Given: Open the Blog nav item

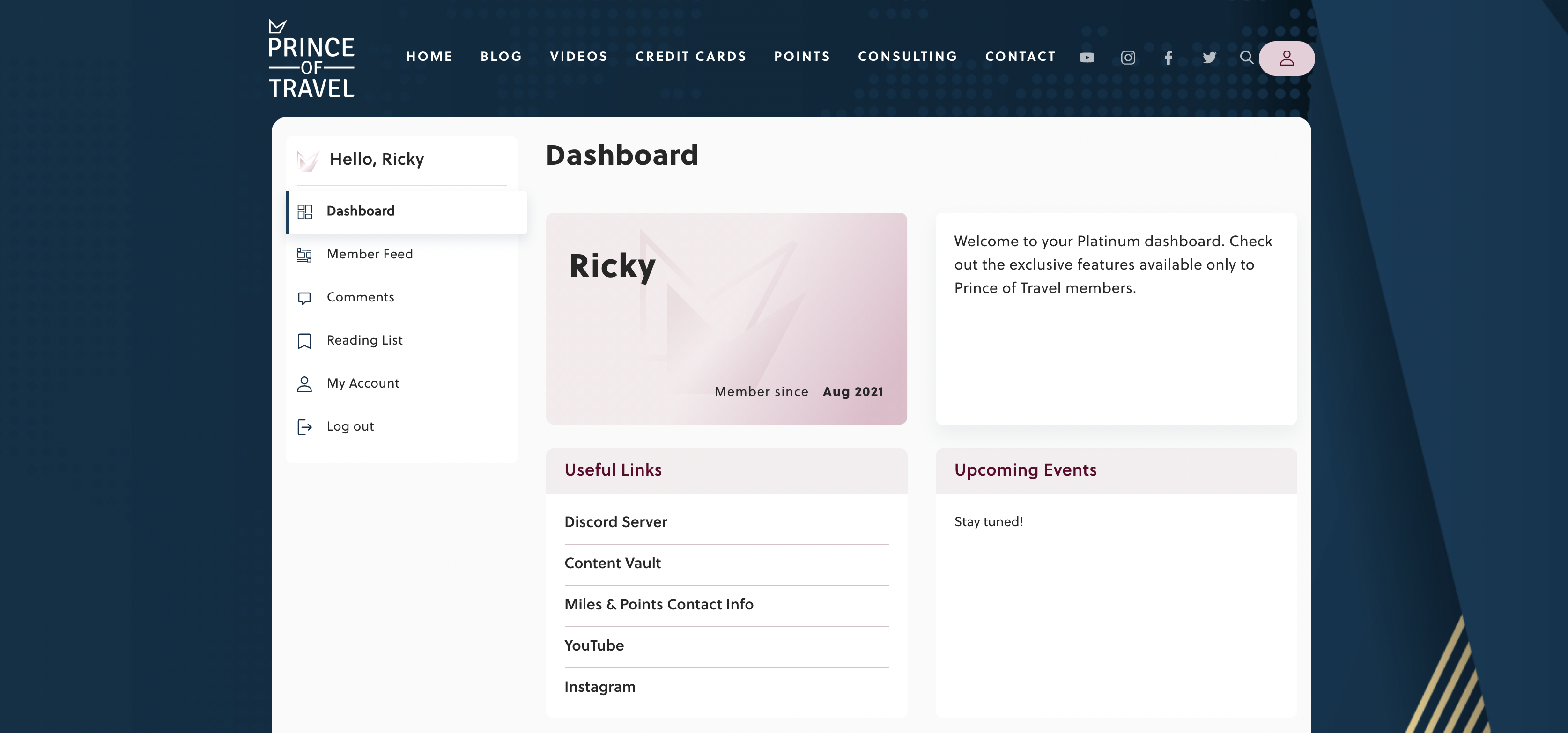Looking at the screenshot, I should tap(501, 57).
